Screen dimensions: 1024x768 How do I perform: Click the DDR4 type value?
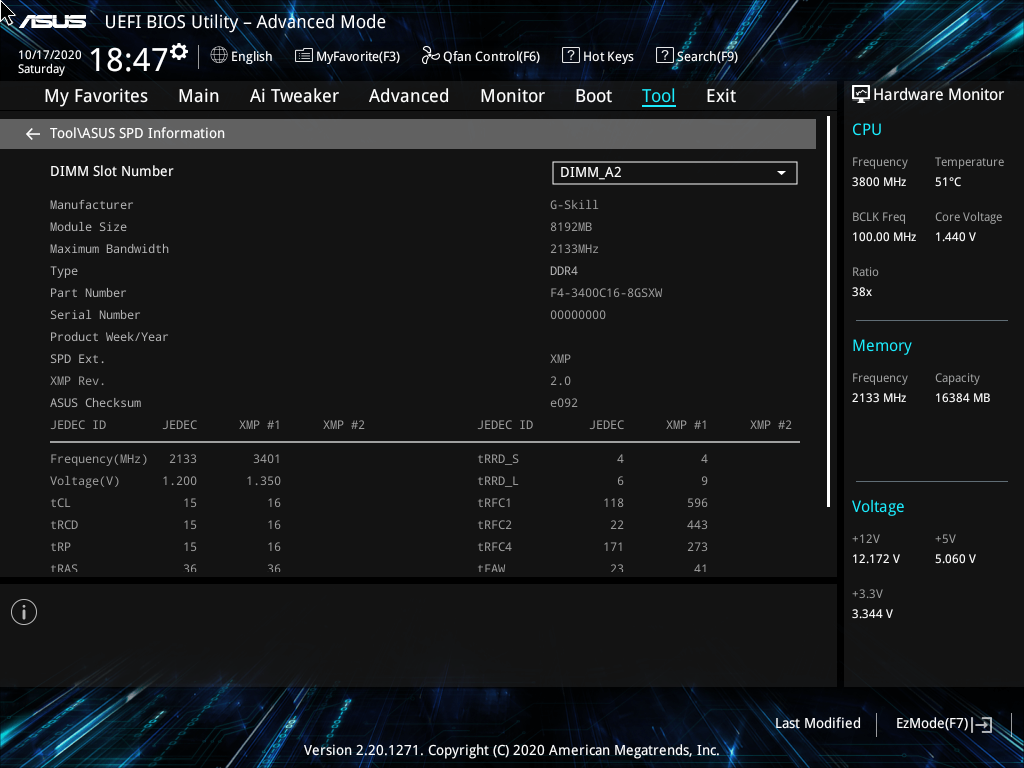[x=564, y=271]
